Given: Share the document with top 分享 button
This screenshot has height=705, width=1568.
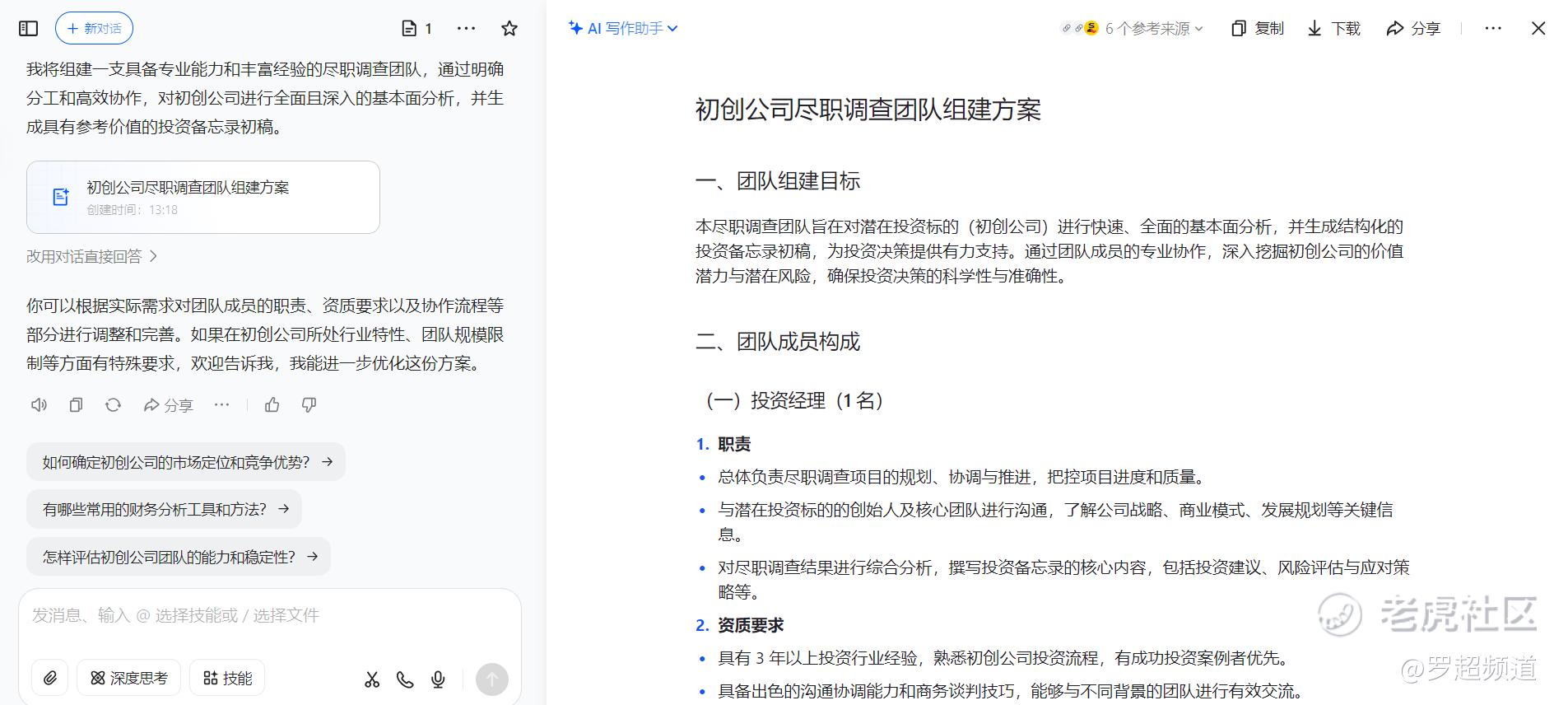Looking at the screenshot, I should [x=1413, y=29].
